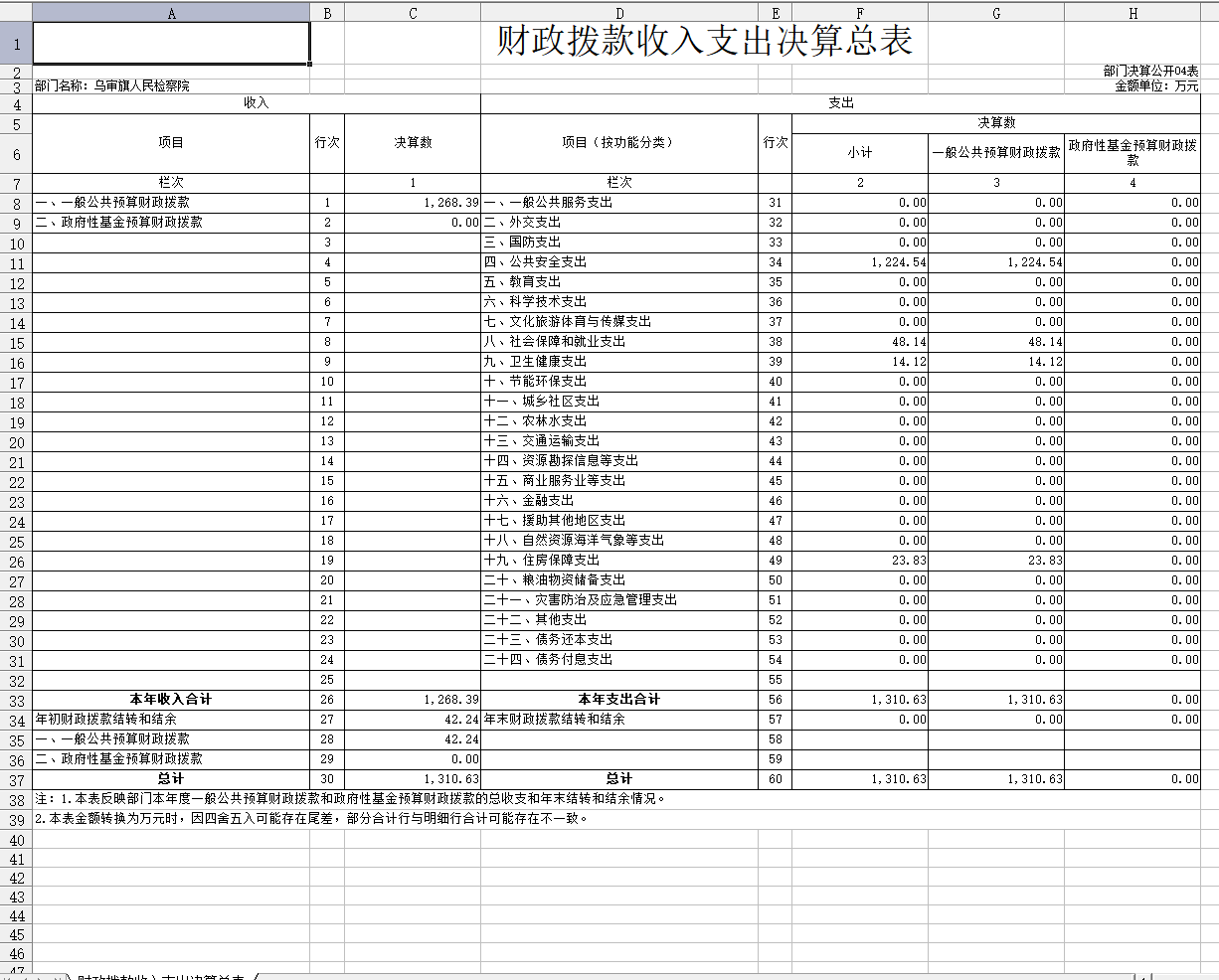Click the title 财政拨款收入支出决算总表

(705, 42)
